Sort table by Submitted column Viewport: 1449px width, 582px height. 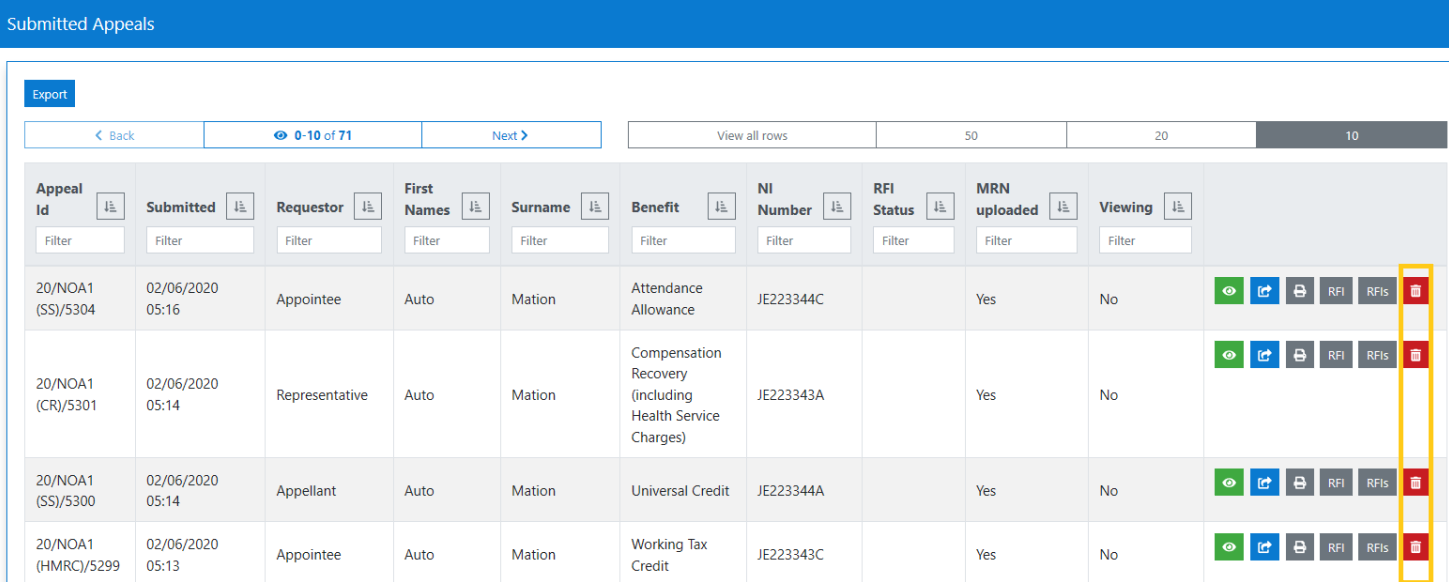[x=240, y=207]
